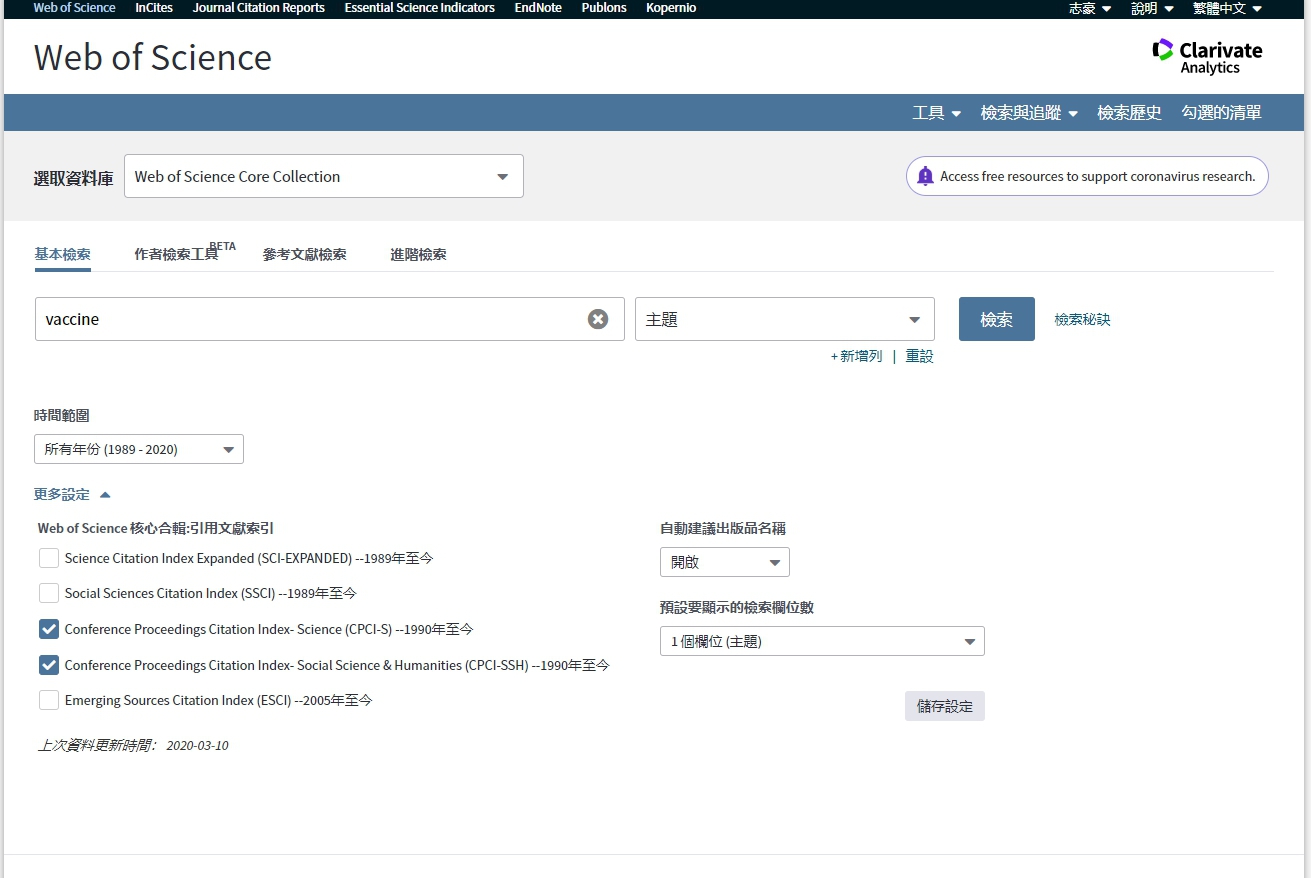Click the Clarivate Analytics logo
The height and width of the screenshot is (878, 1311).
(1207, 57)
